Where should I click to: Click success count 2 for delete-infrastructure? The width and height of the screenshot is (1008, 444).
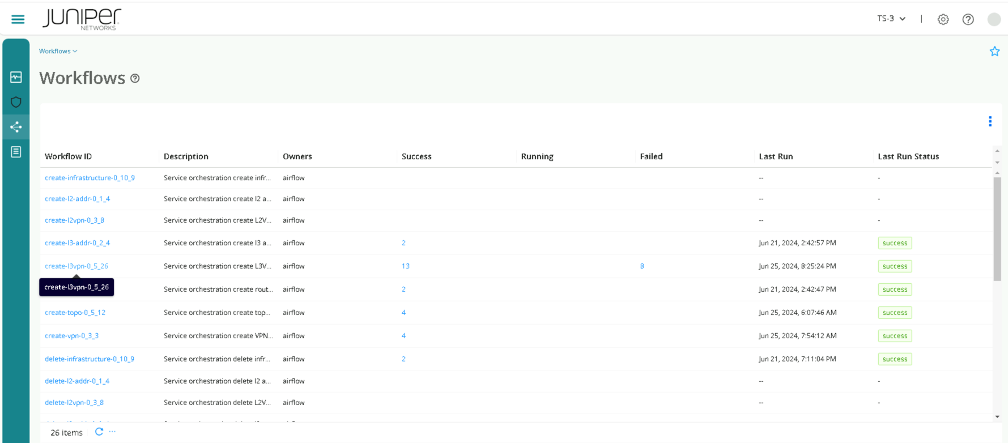click(404, 359)
